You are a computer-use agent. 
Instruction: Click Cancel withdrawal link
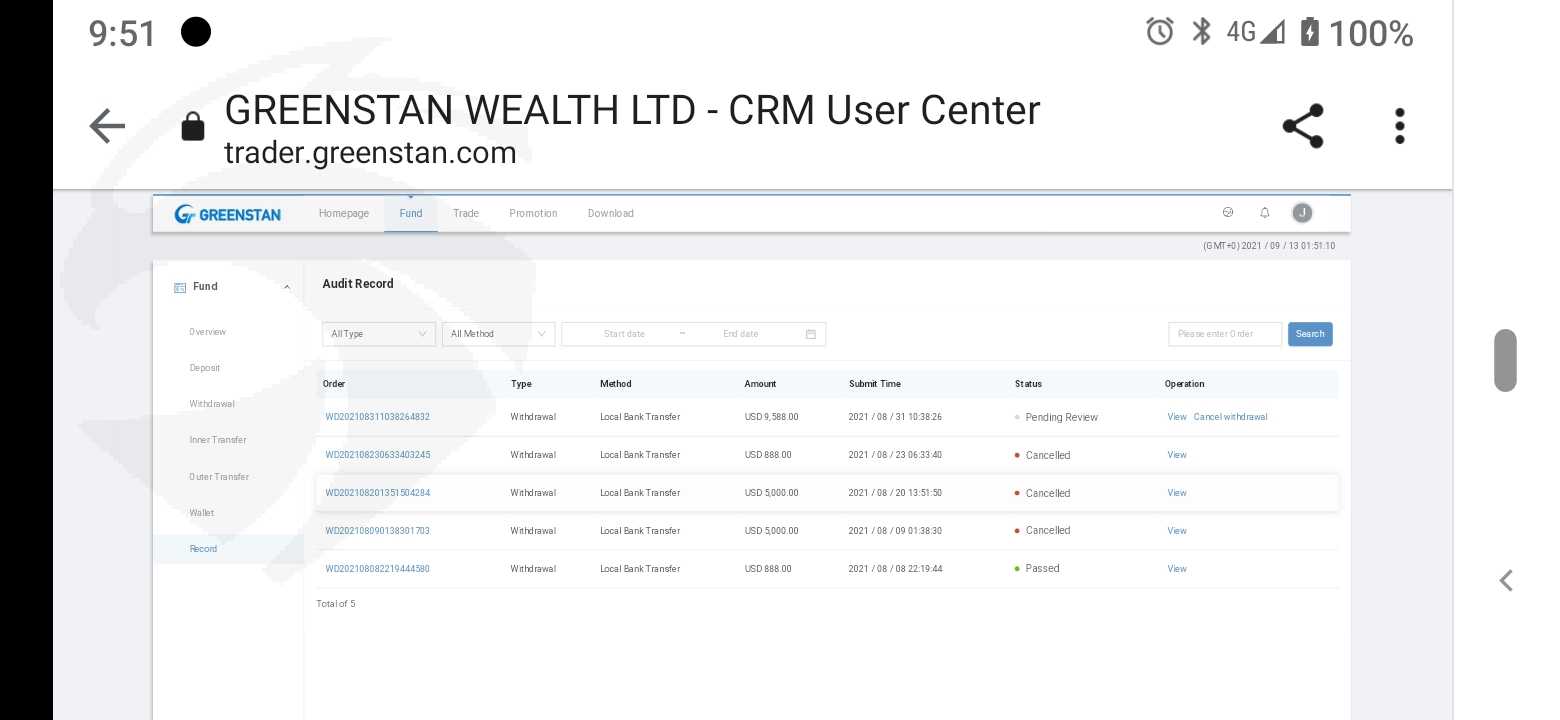[x=1230, y=417]
